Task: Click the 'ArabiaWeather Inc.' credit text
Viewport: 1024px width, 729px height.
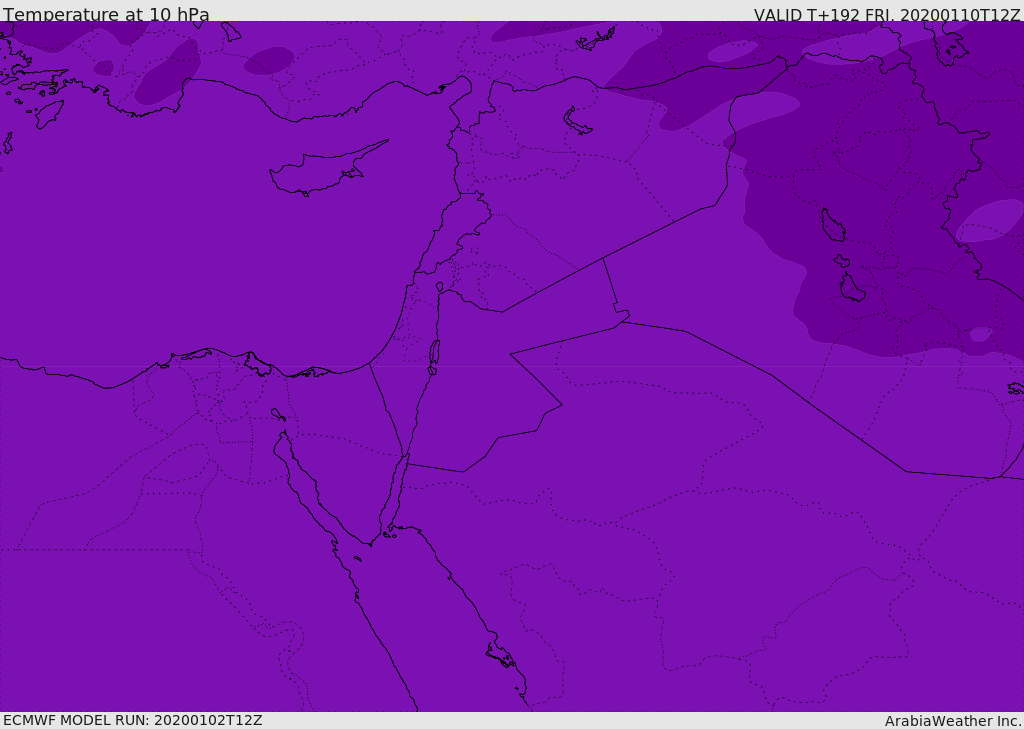Action: (x=954, y=721)
